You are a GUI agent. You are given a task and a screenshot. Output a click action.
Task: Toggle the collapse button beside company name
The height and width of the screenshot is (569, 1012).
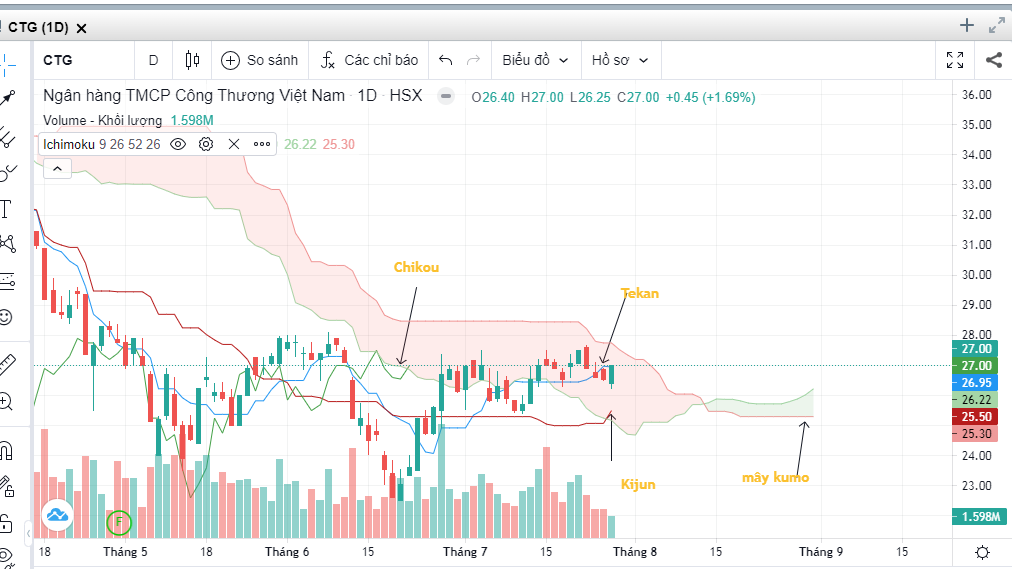click(x=445, y=96)
